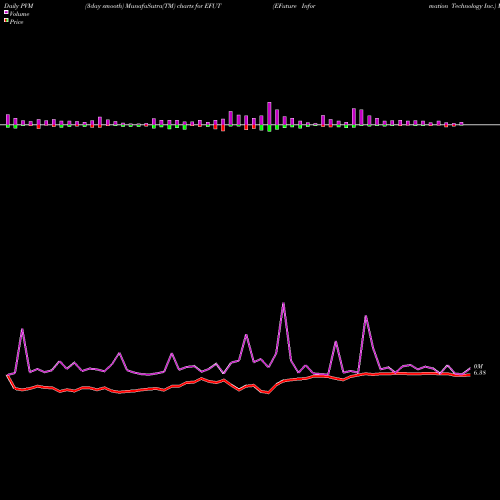Click the Volume legend label
This screenshot has width=500, height=500.
pos(19,14)
